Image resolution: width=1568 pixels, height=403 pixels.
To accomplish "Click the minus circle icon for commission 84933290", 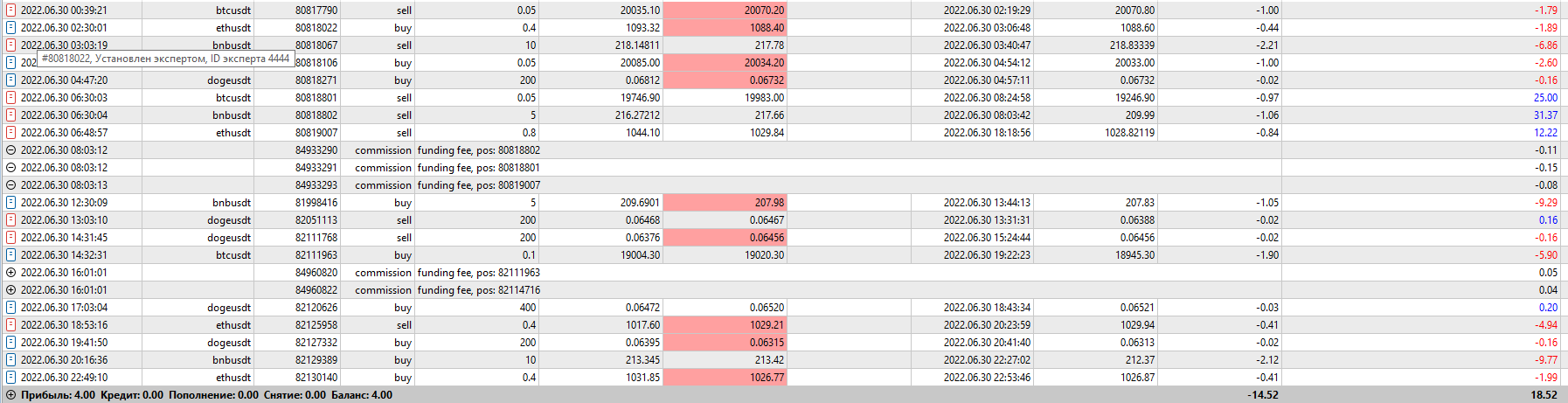I will pyautogui.click(x=10, y=150).
